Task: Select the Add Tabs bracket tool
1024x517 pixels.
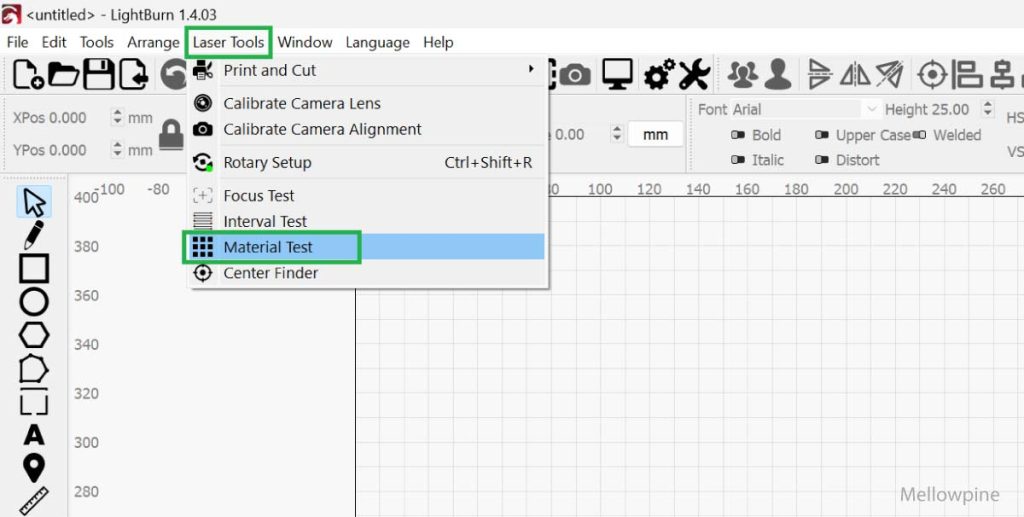Action: (34, 402)
